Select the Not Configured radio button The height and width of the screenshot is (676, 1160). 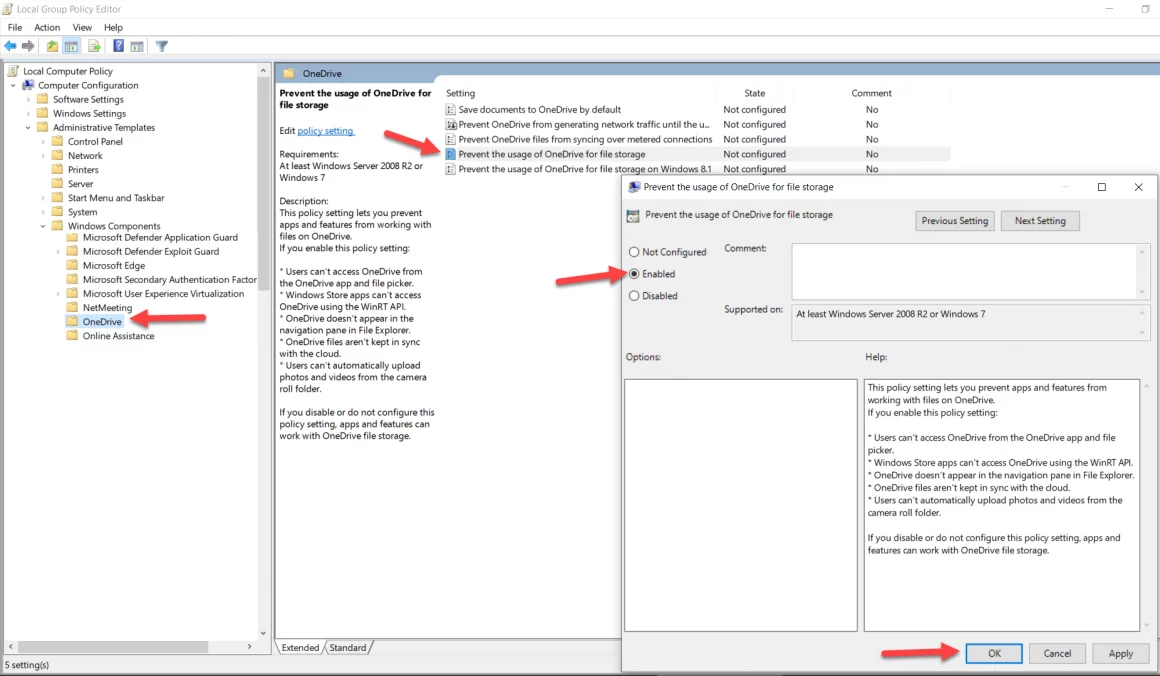pos(634,252)
